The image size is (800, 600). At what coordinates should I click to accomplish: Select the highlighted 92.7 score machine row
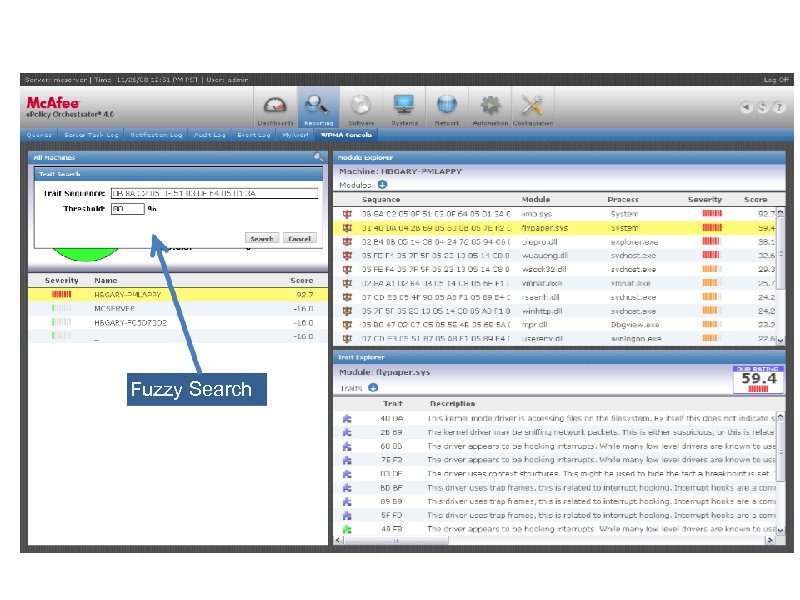click(x=178, y=294)
